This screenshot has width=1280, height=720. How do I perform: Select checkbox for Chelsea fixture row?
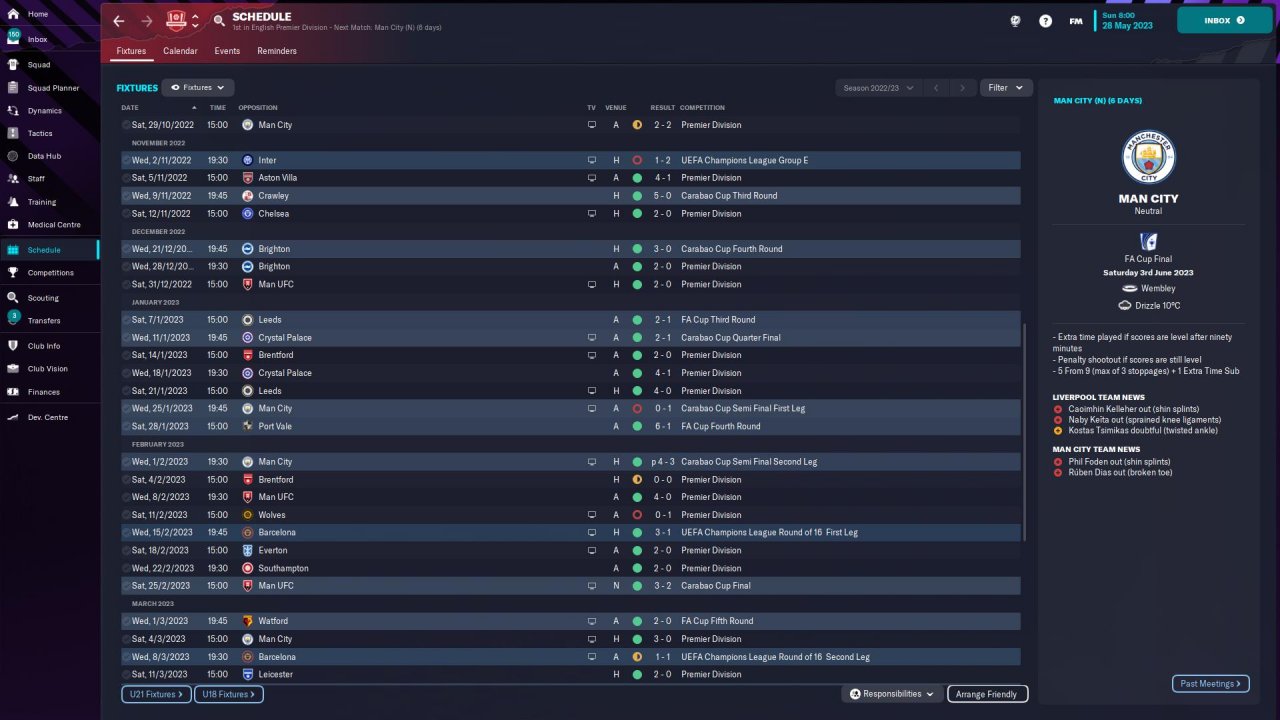pos(127,214)
